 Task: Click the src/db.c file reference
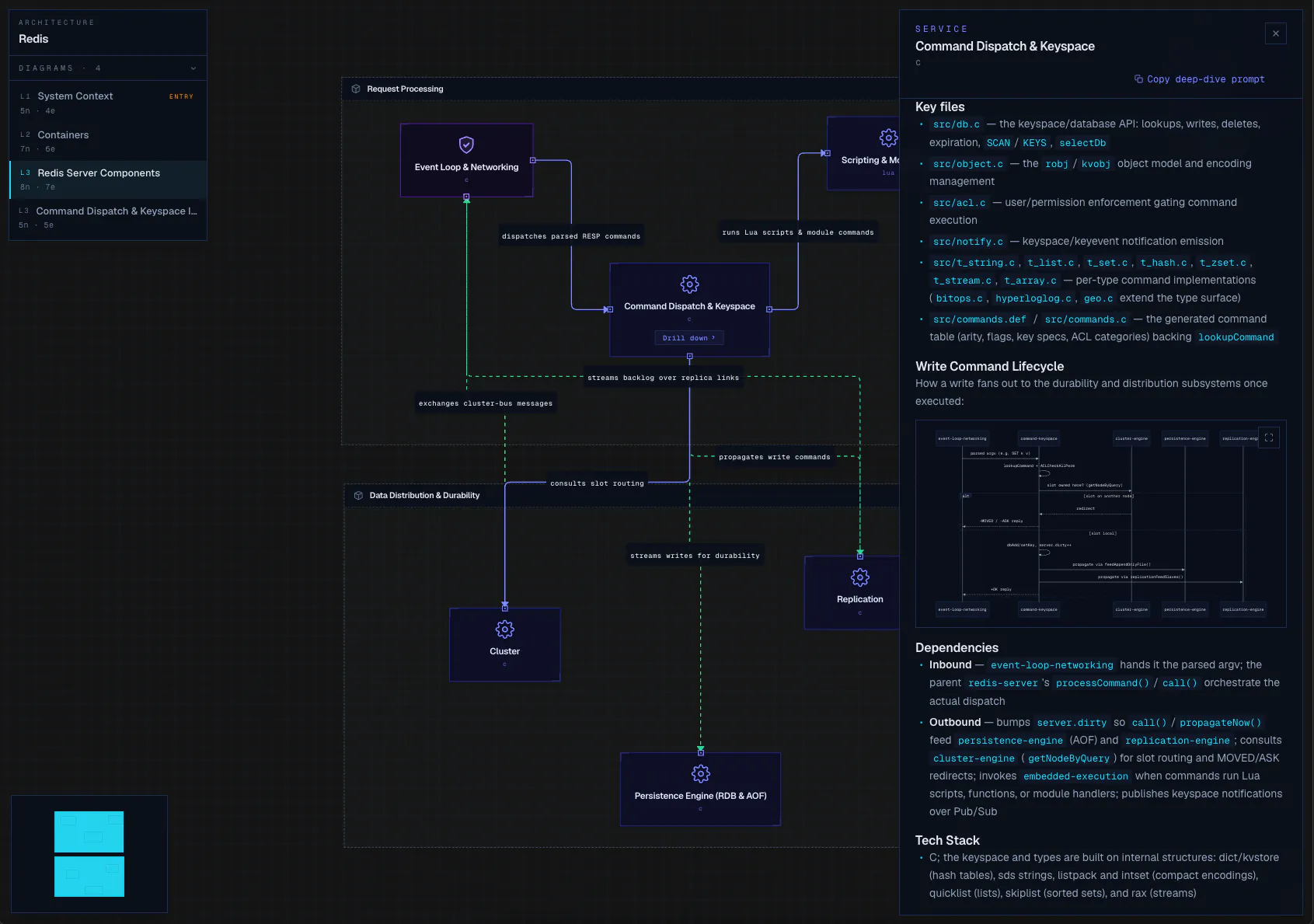(957, 124)
